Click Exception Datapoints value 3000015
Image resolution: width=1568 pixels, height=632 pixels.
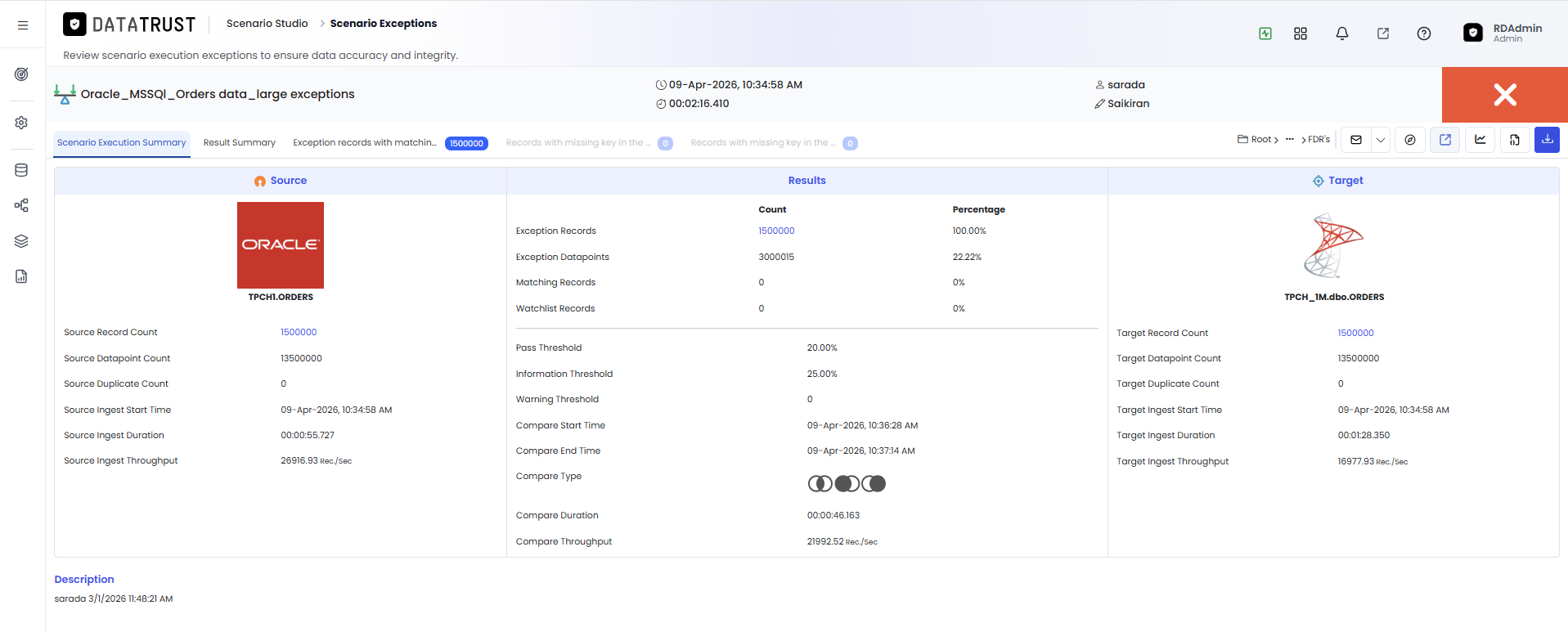[x=776, y=258]
